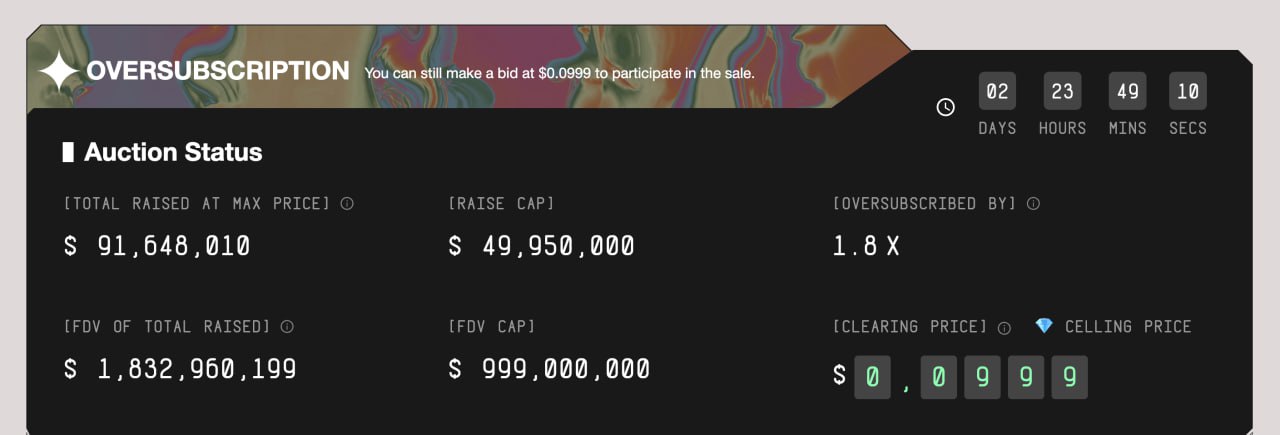Select the FDV cap value $999,000,000
This screenshot has width=1280, height=435.
click(x=549, y=369)
